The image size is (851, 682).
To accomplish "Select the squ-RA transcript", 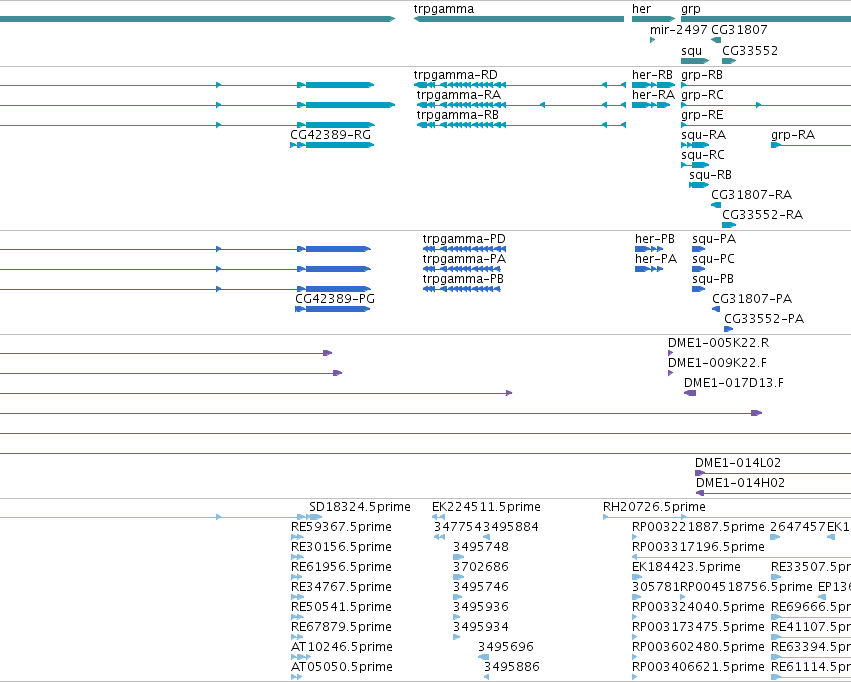I will (695, 145).
